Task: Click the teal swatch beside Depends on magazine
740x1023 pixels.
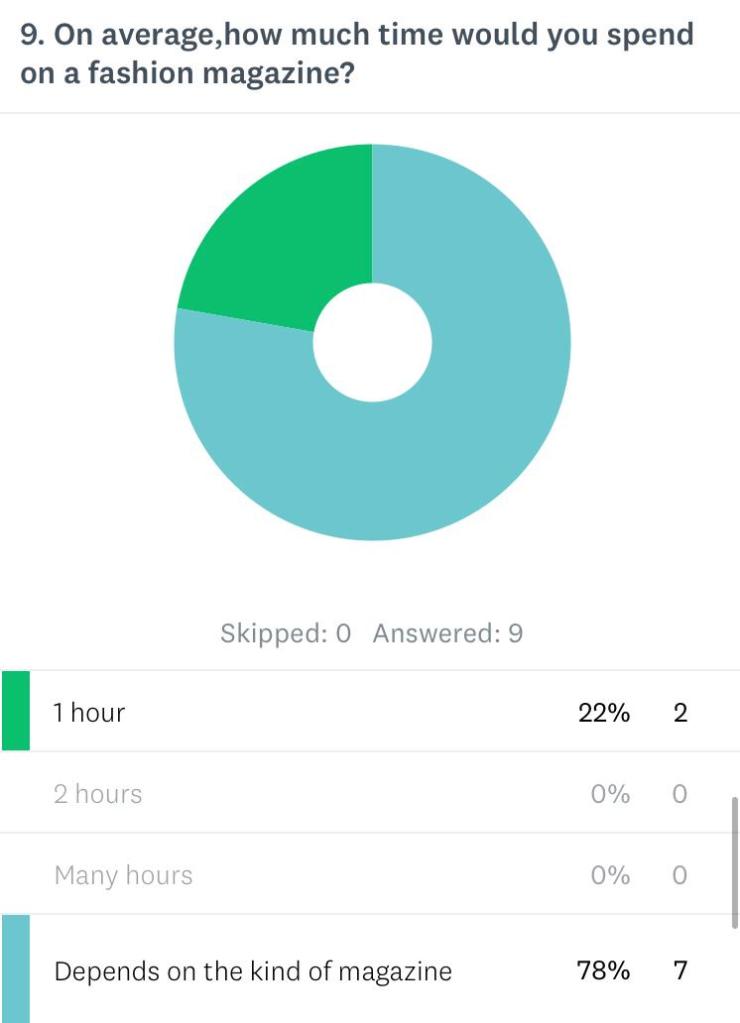Action: pos(15,969)
